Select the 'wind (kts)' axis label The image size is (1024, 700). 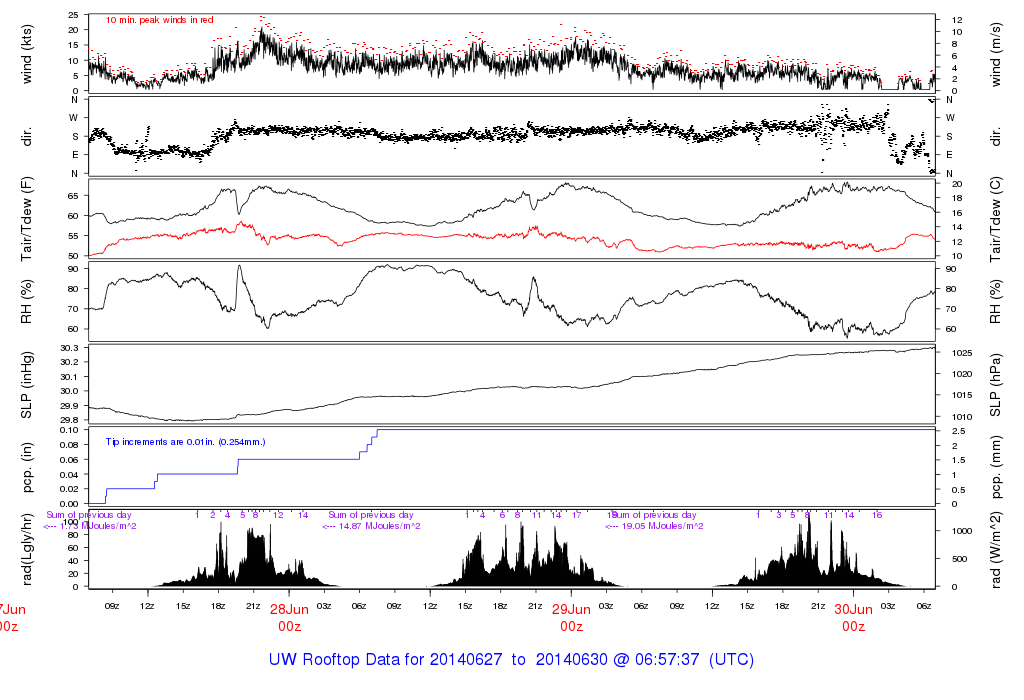(27, 54)
